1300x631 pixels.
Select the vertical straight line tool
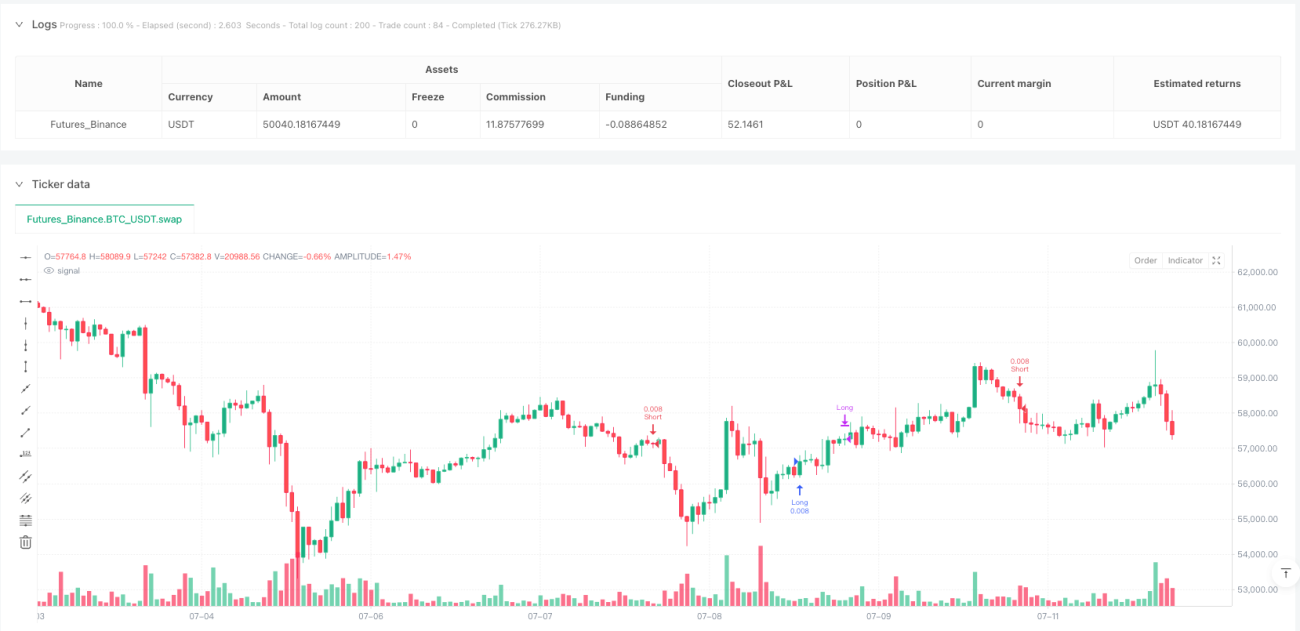(26, 323)
